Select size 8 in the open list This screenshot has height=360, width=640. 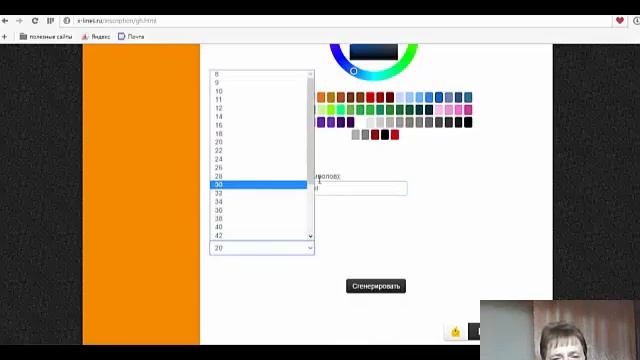pos(258,74)
